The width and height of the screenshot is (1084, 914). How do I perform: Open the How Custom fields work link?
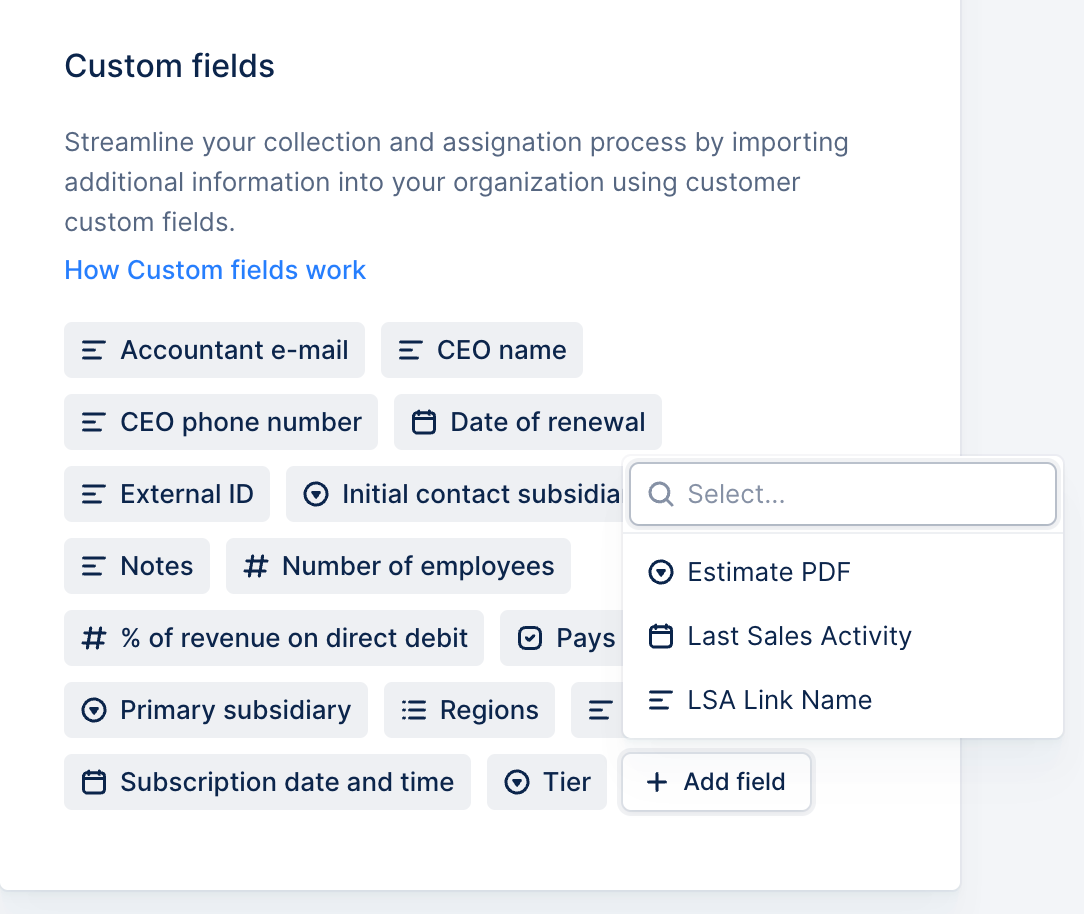(215, 270)
